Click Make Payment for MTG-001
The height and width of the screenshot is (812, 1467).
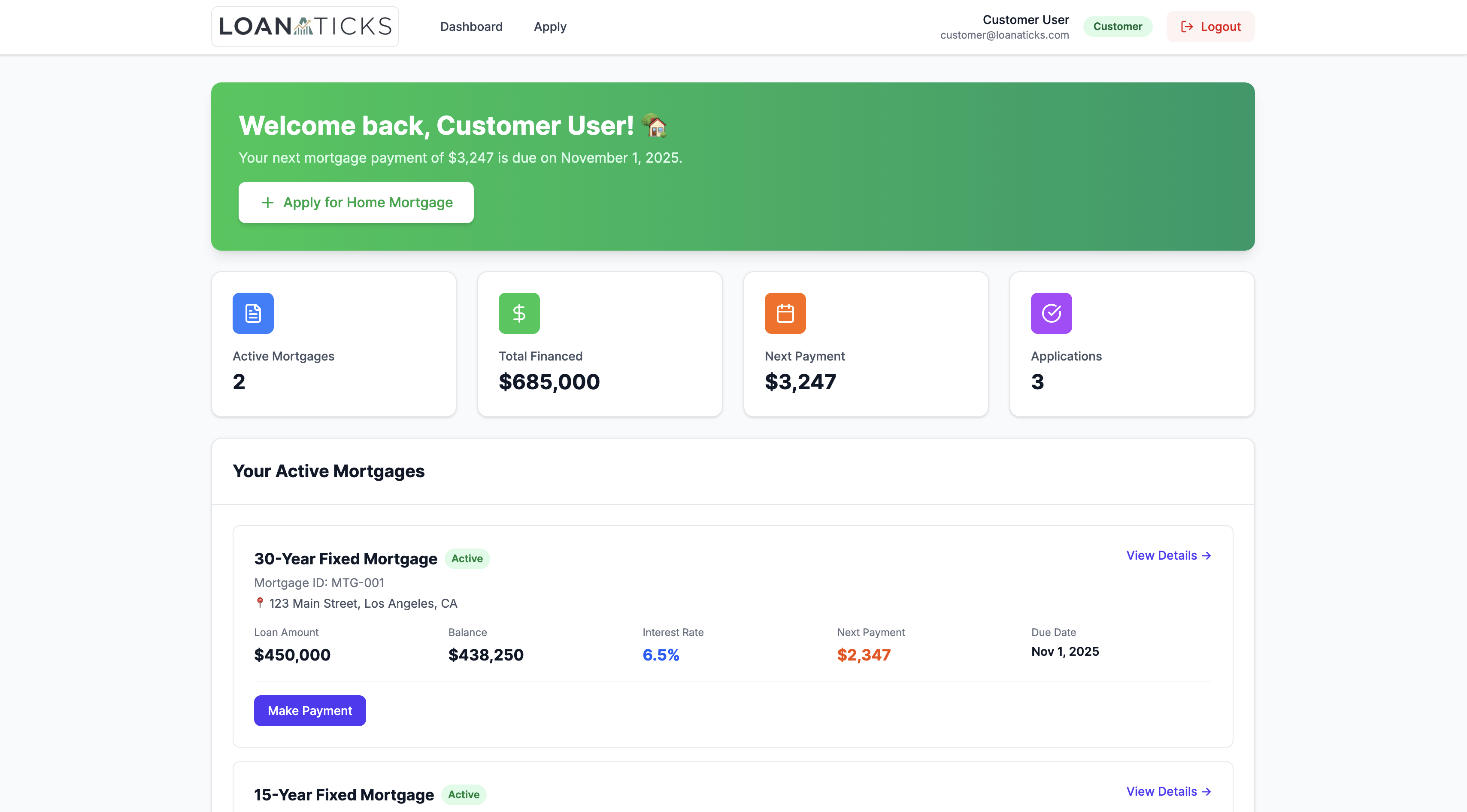tap(310, 711)
